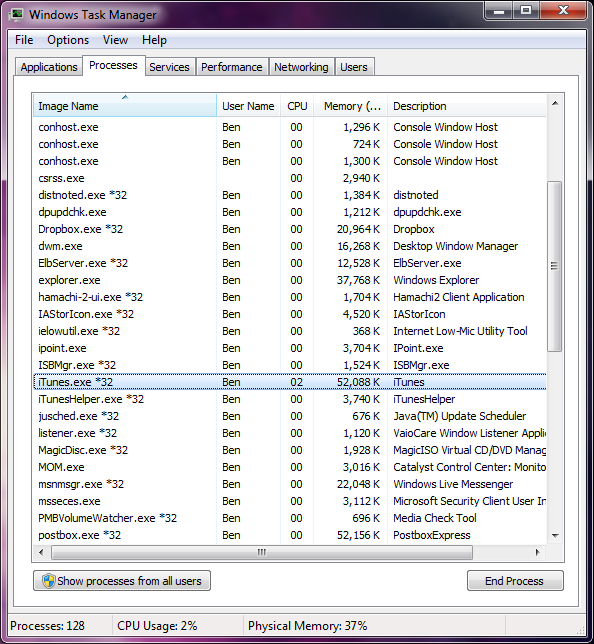Open the Help menu
594x644 pixels.
click(x=154, y=40)
